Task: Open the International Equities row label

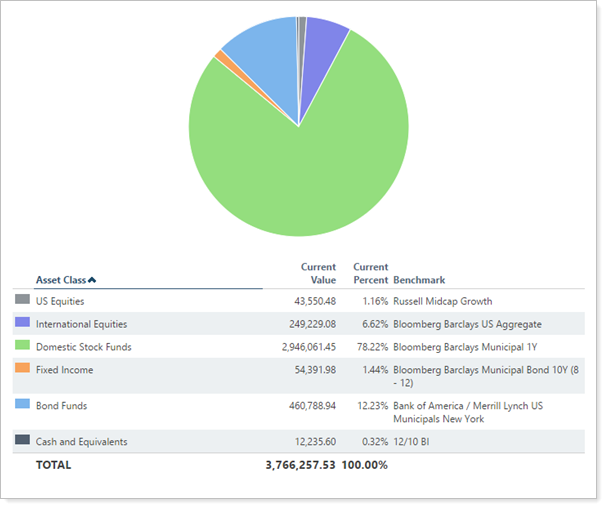Action: point(81,324)
